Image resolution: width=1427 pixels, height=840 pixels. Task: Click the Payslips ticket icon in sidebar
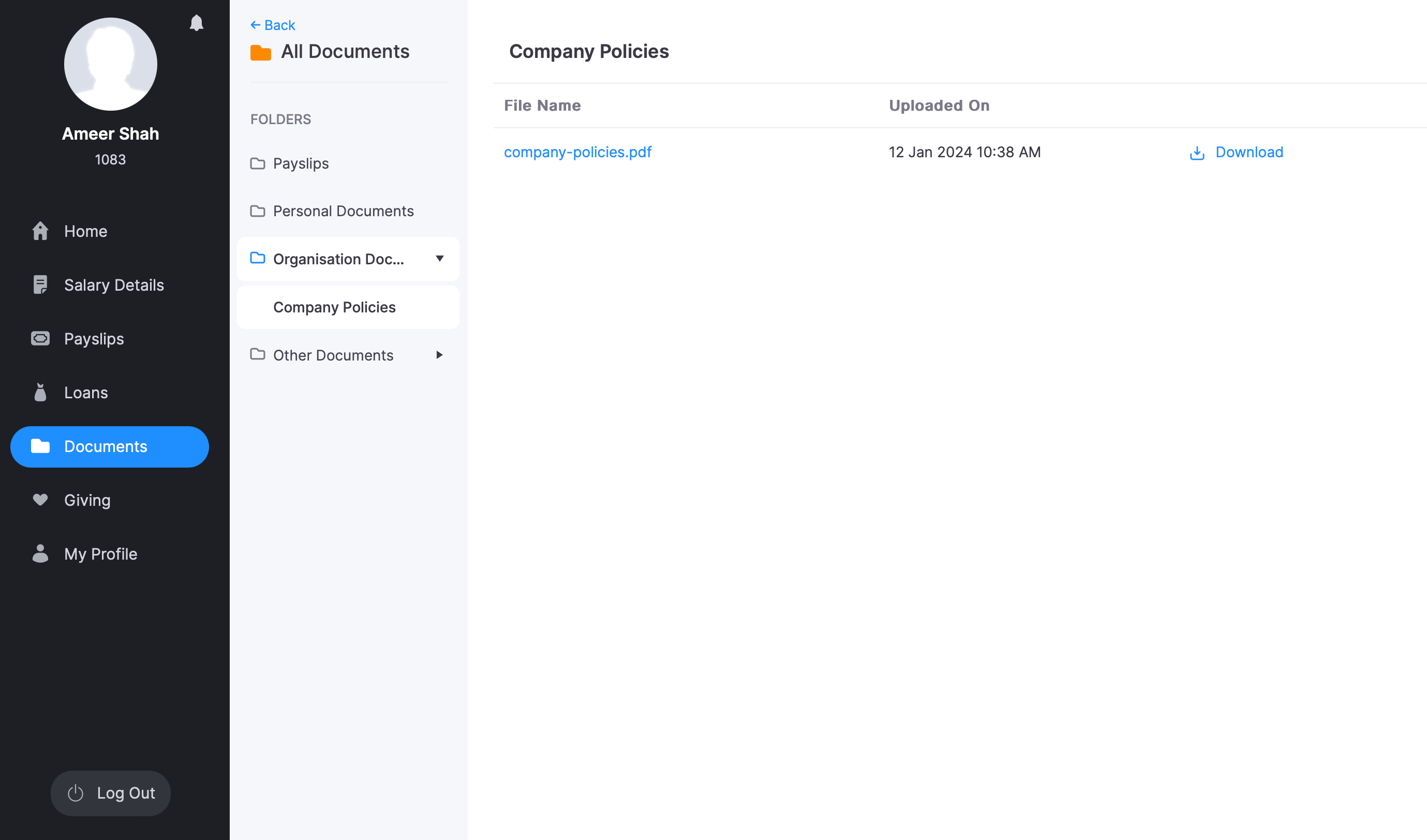point(40,338)
